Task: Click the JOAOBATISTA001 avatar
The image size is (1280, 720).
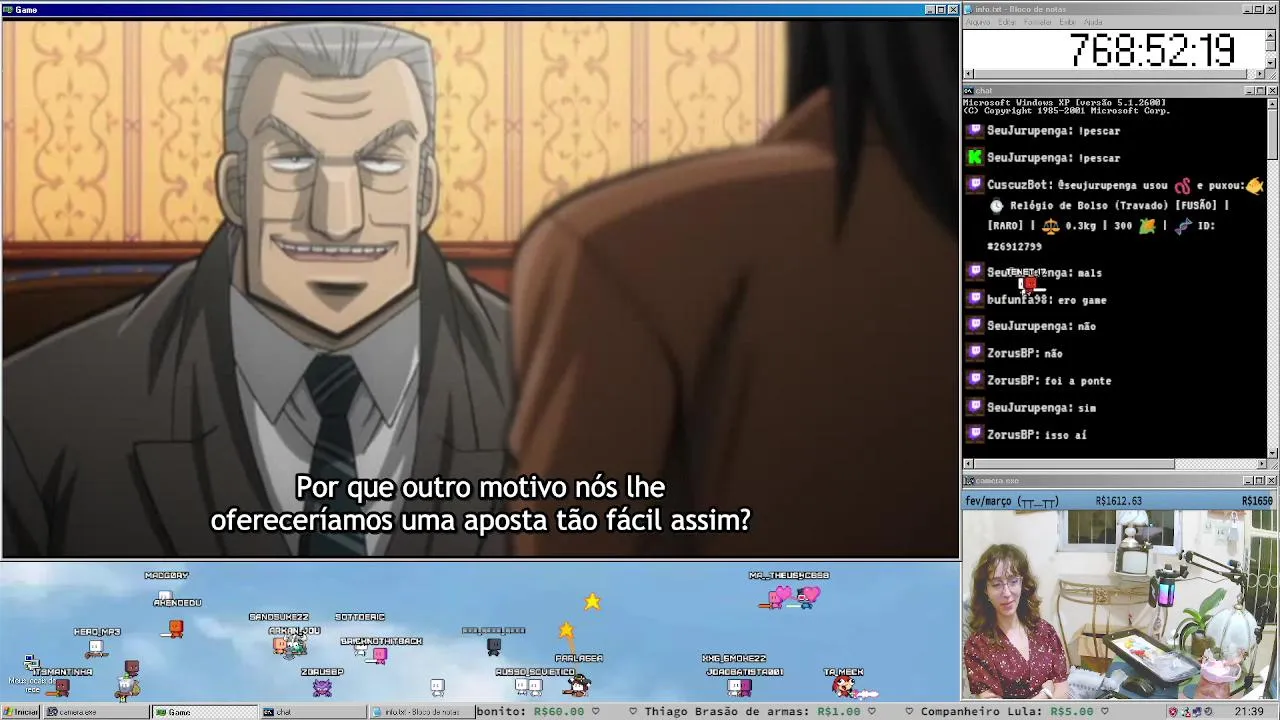Action: [x=739, y=687]
